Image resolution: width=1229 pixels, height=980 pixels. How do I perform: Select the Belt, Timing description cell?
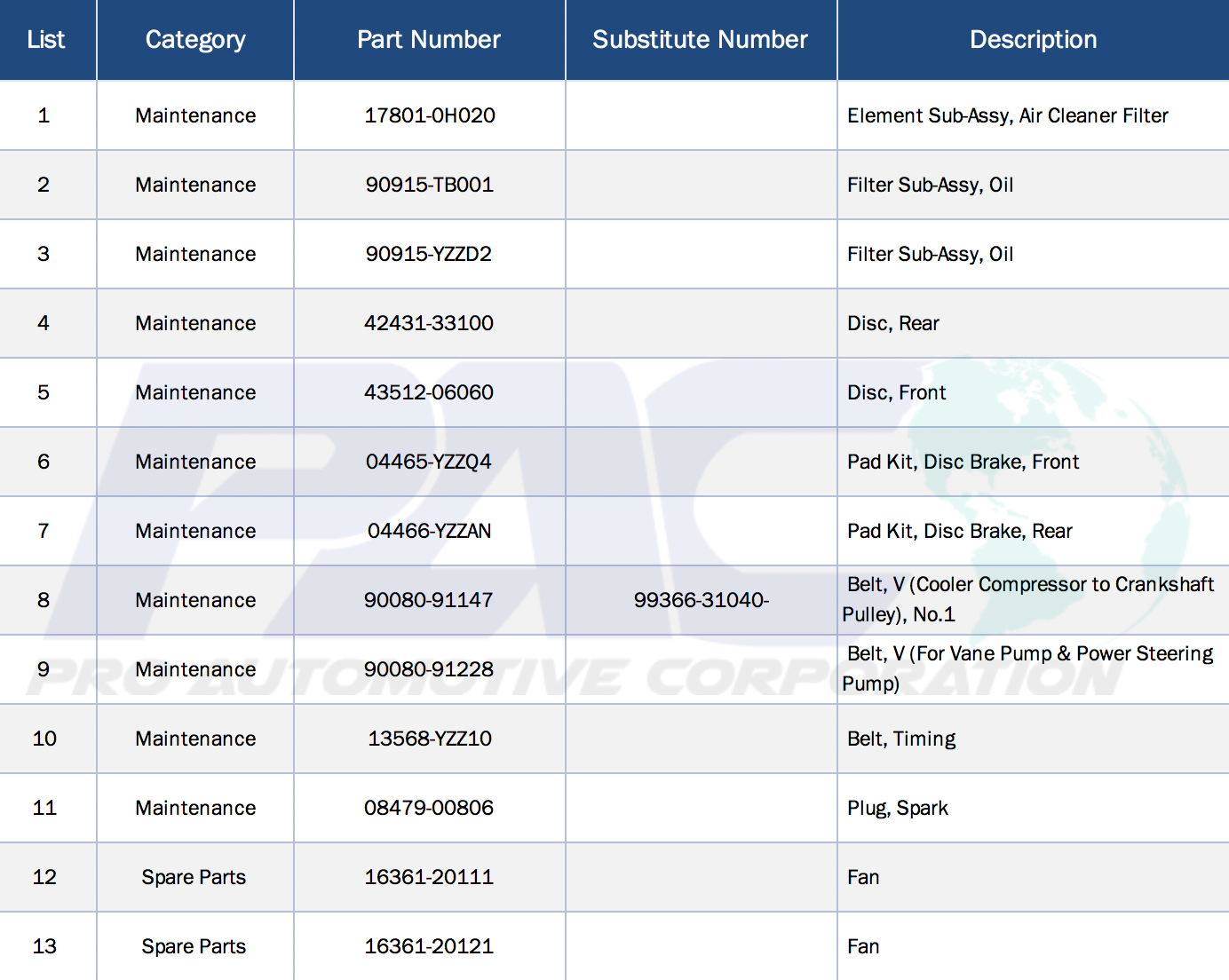click(x=901, y=739)
